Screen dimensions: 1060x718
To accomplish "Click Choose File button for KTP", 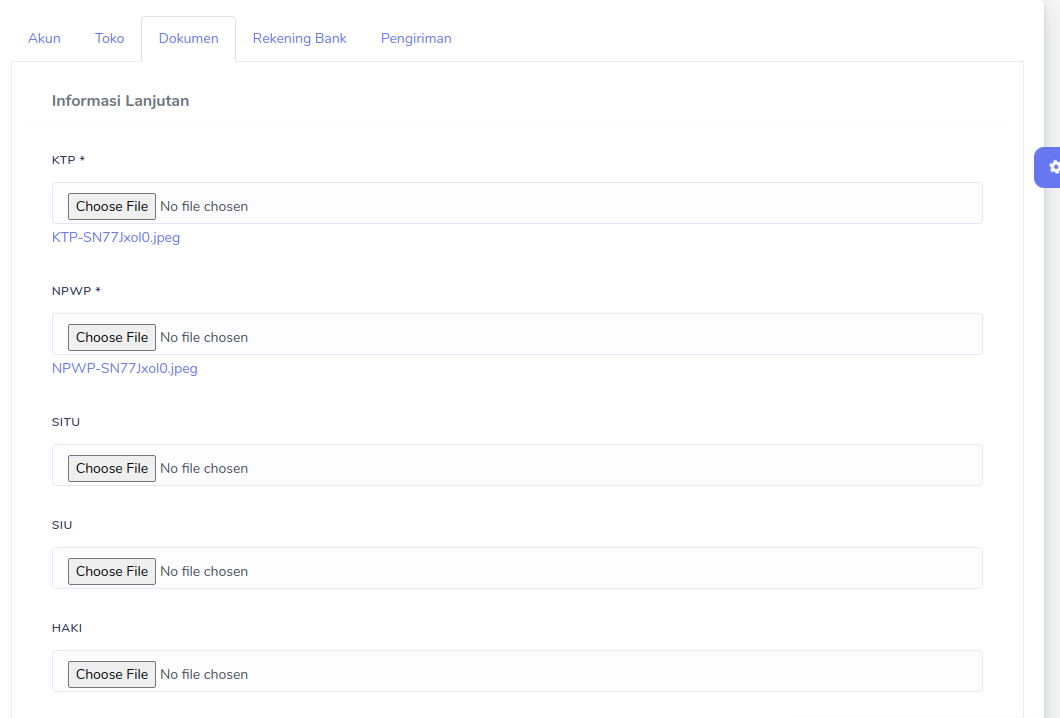I will (112, 206).
